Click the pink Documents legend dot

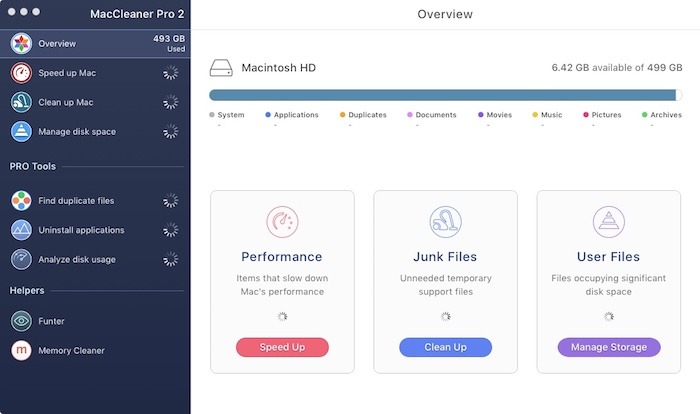click(x=410, y=115)
